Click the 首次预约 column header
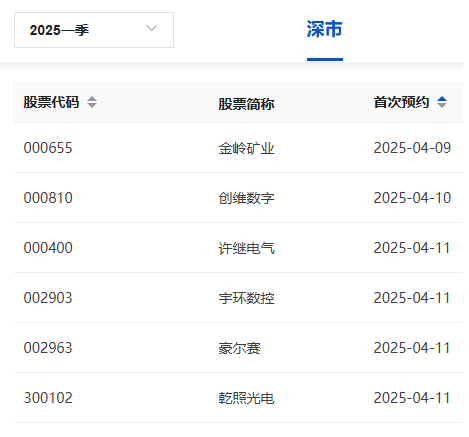Screen dimensions: 469x437 401,102
